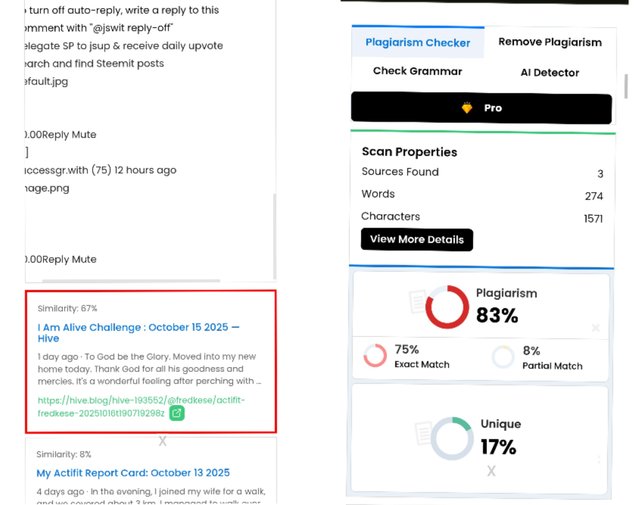Select the Check Grammar tab
The width and height of the screenshot is (640, 505).
[x=417, y=72]
